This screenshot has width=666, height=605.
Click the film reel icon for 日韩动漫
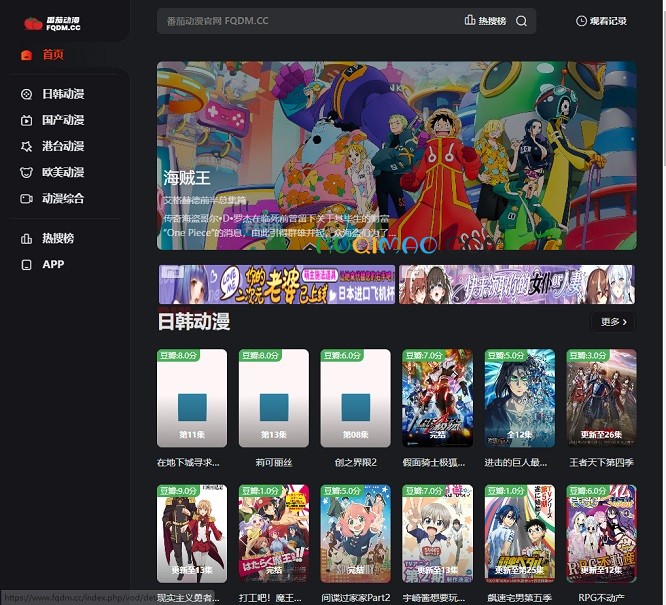(26, 94)
